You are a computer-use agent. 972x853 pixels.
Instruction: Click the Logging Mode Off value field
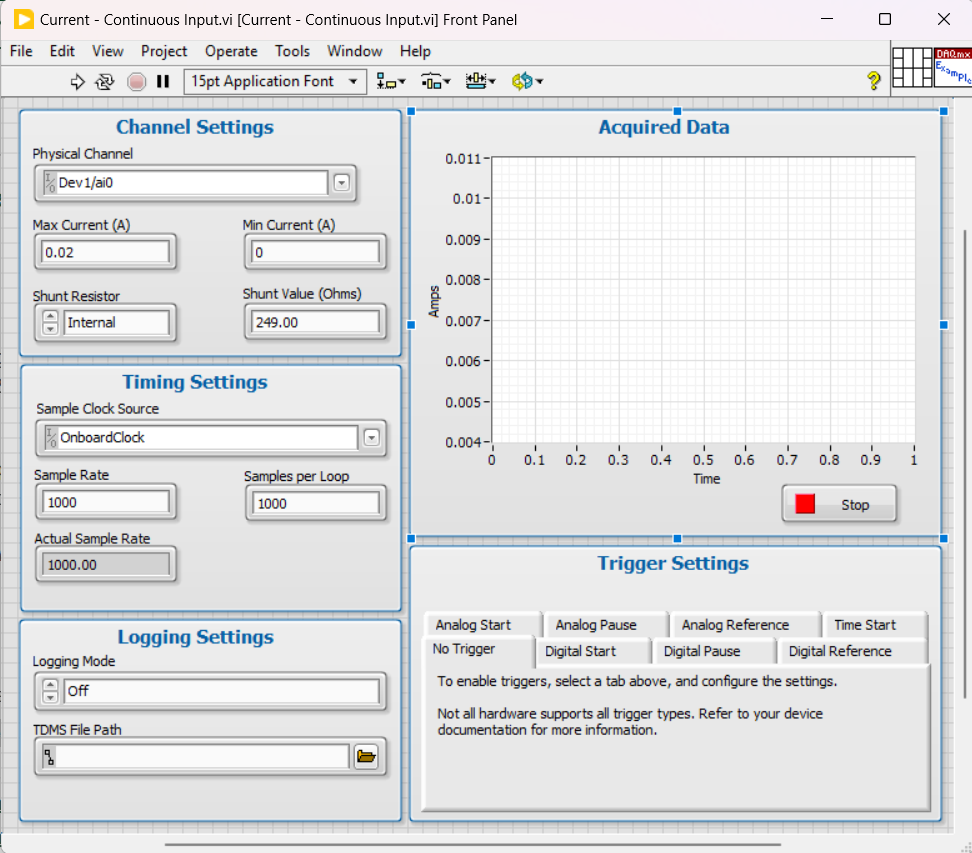tap(221, 691)
